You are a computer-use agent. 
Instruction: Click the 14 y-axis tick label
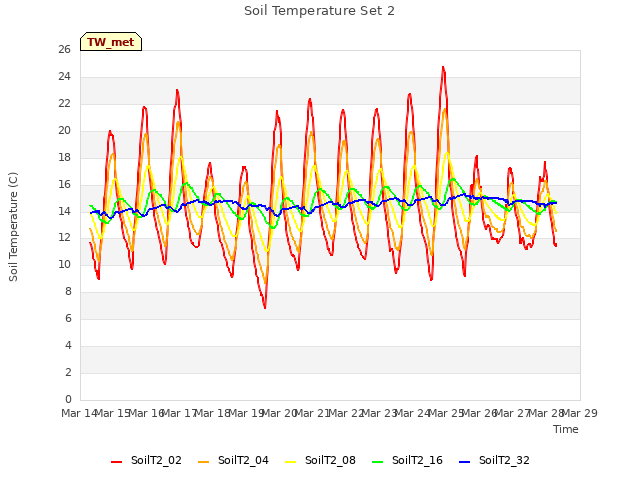[64, 211]
